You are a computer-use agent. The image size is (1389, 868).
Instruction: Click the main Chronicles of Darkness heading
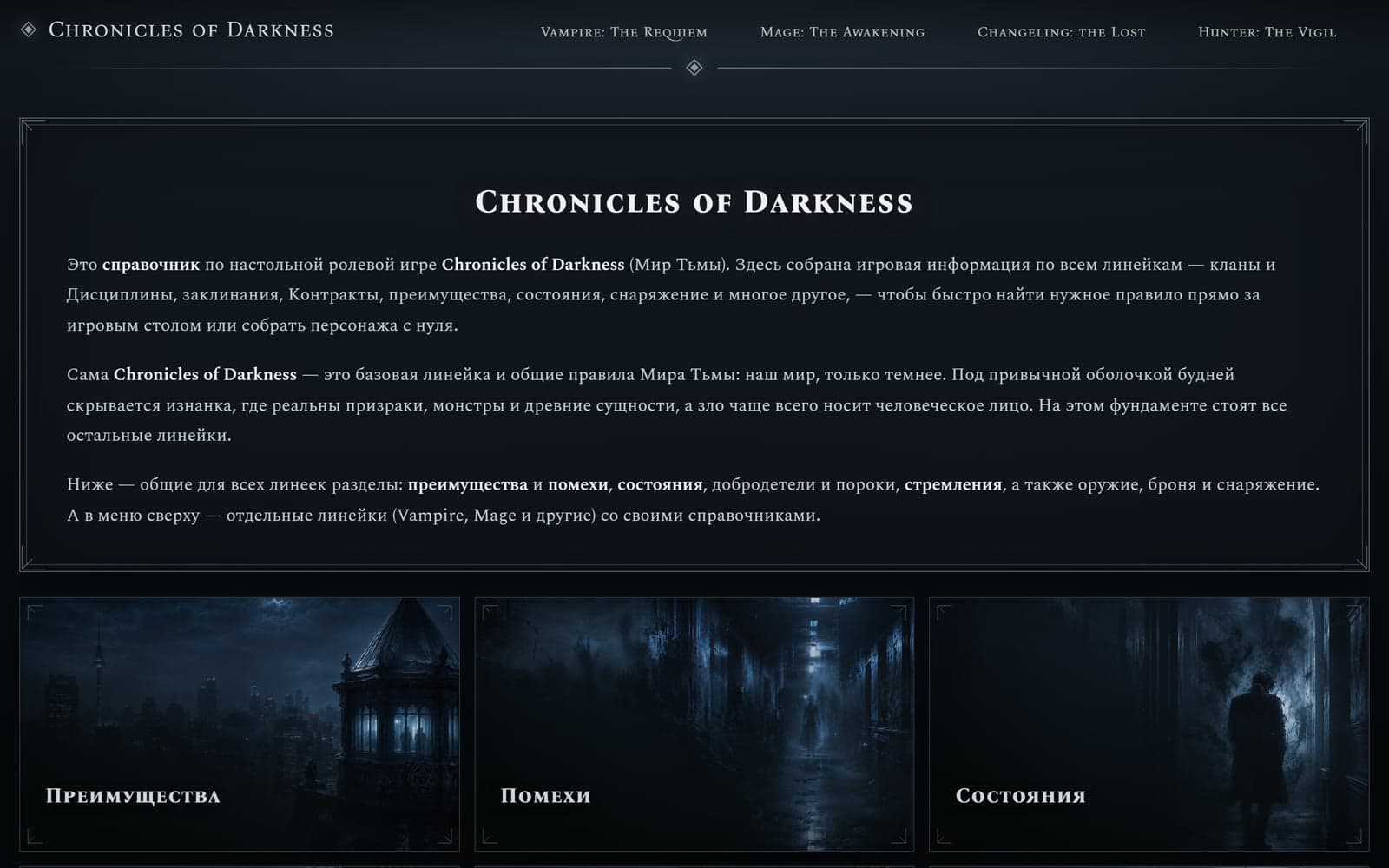[x=694, y=202]
